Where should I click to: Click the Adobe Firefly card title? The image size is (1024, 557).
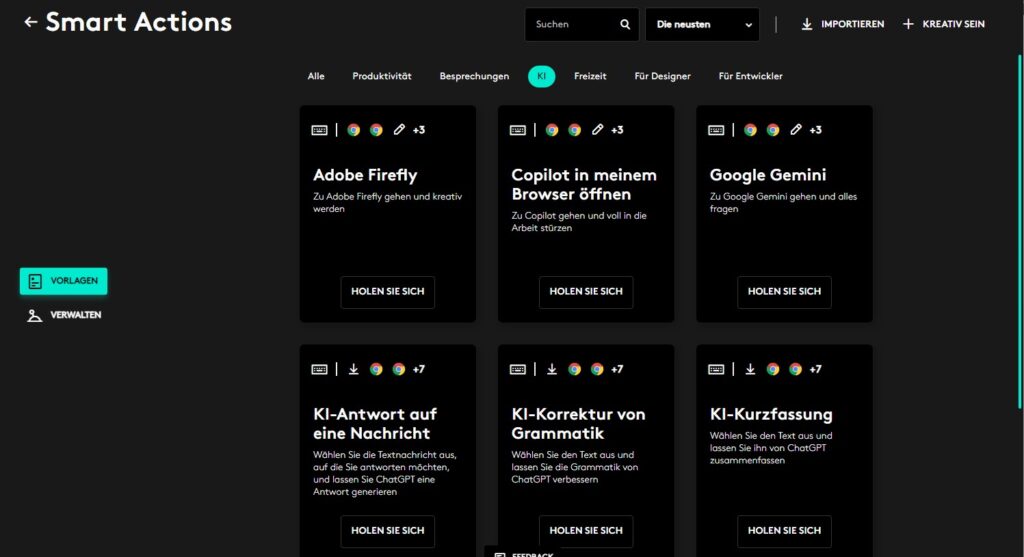click(x=365, y=175)
